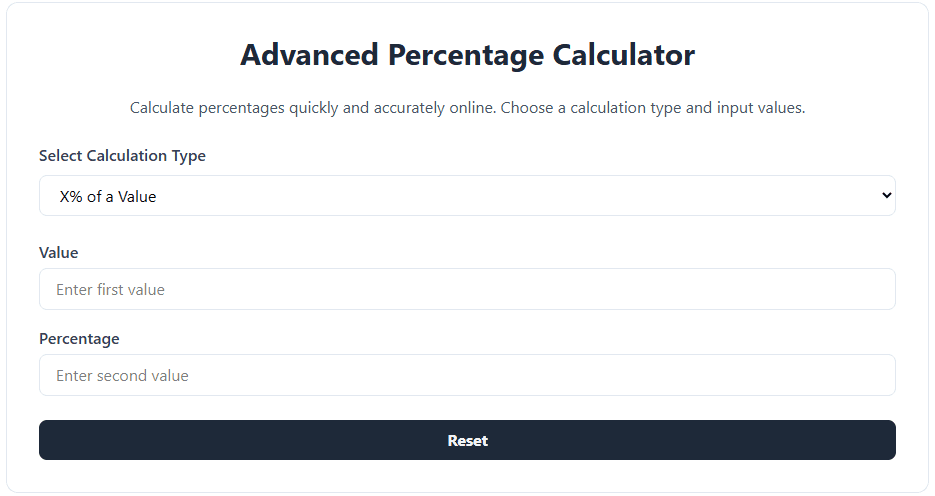Click the 'Advanced Percentage Calculator' heading

coord(467,55)
